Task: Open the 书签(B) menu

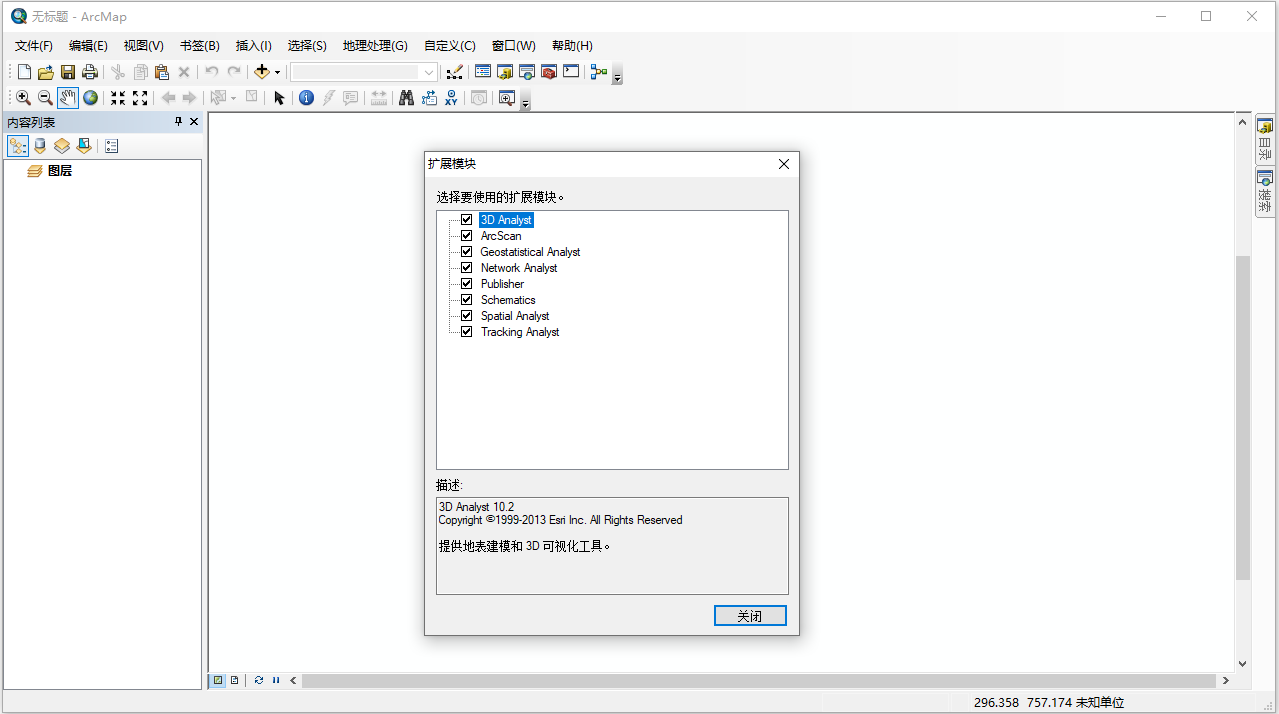Action: (200, 46)
